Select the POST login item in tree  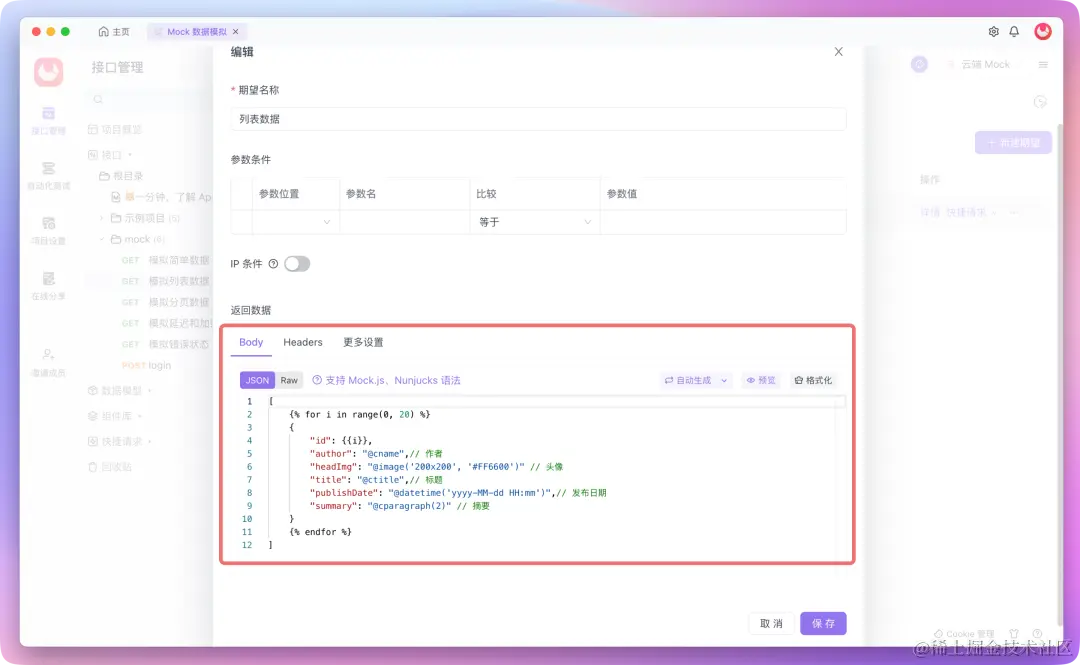[x=146, y=365]
